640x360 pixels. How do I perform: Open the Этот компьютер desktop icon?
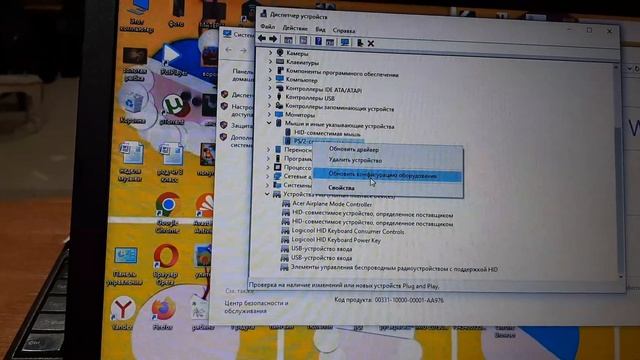(x=137, y=17)
